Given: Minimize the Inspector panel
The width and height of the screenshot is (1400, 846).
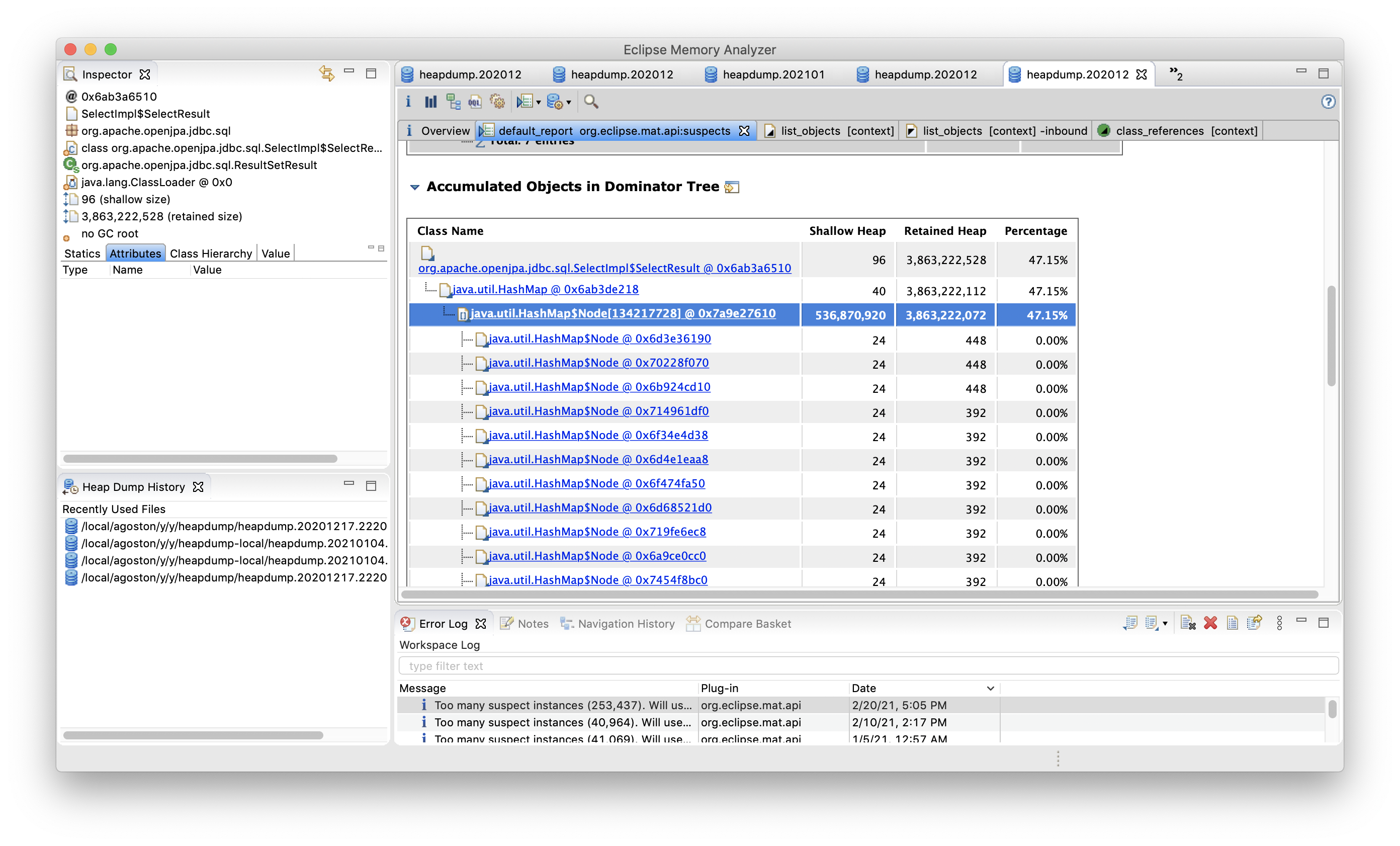Looking at the screenshot, I should coord(349,72).
